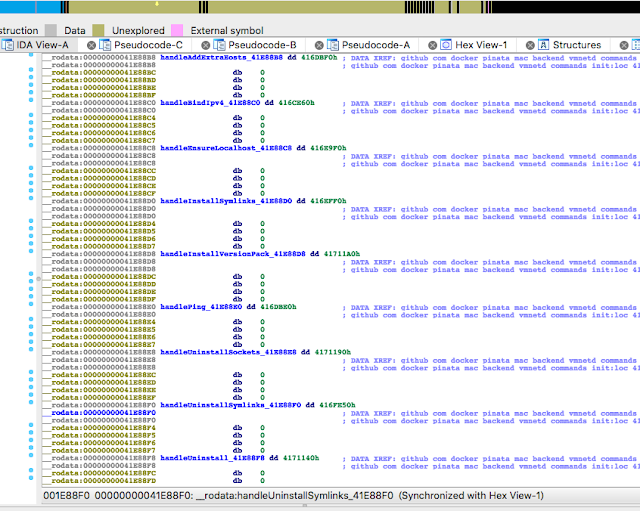Viewport: 640px width, 511px height.
Task: Close the Hex View-1 tab
Action: (x=433, y=45)
